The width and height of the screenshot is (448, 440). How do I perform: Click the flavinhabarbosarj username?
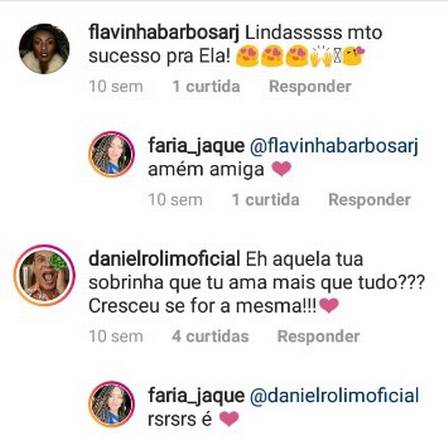(x=164, y=33)
